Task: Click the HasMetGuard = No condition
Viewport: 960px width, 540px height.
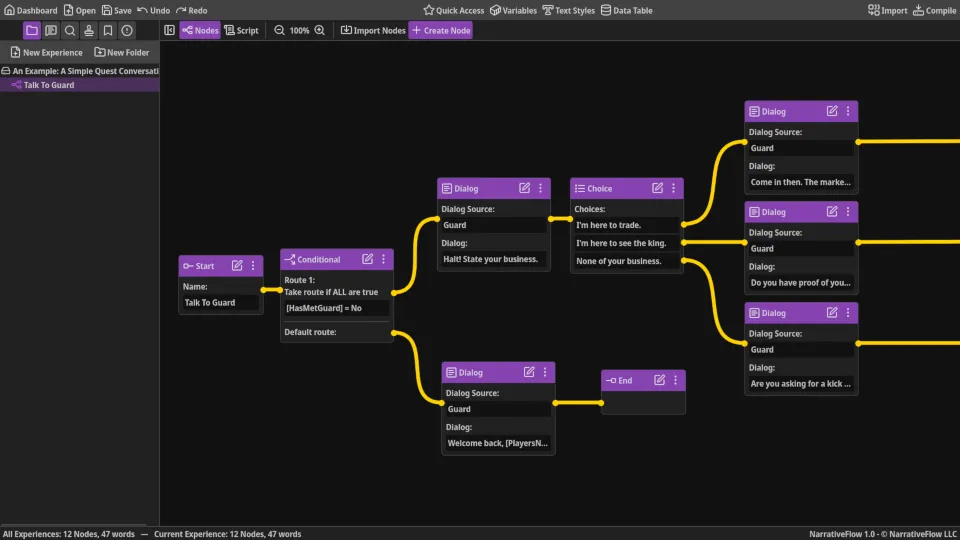Action: click(x=337, y=308)
